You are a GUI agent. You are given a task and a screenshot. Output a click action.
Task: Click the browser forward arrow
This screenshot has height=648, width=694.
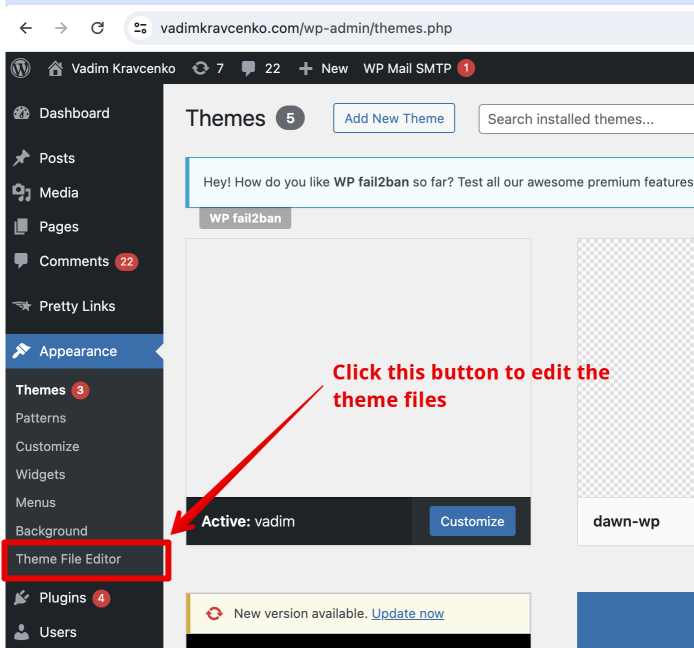[x=61, y=28]
